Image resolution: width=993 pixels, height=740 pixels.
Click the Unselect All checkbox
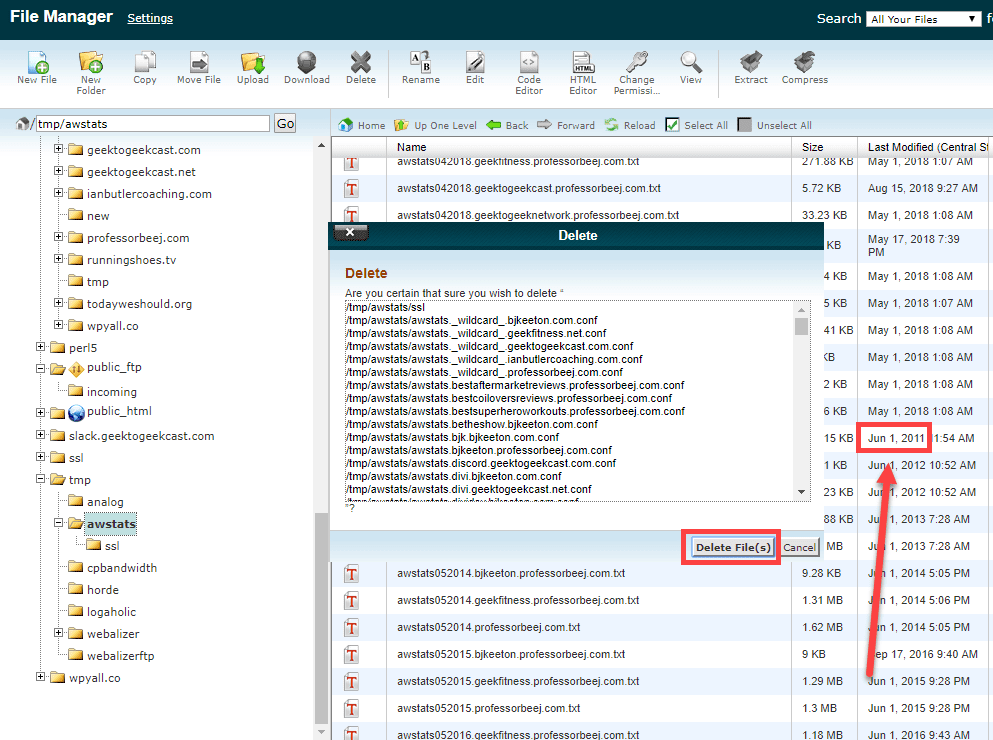[745, 125]
